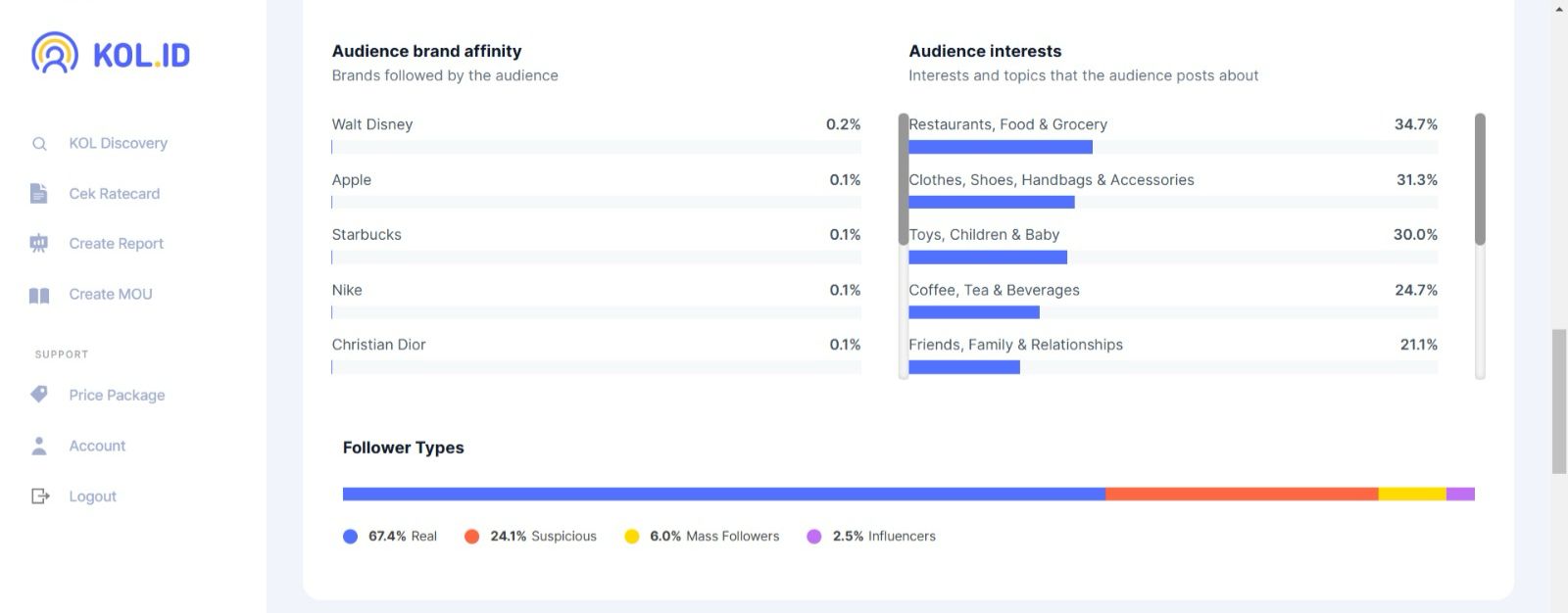Image resolution: width=1568 pixels, height=613 pixels.
Task: Open the Price Package link
Action: pos(117,396)
